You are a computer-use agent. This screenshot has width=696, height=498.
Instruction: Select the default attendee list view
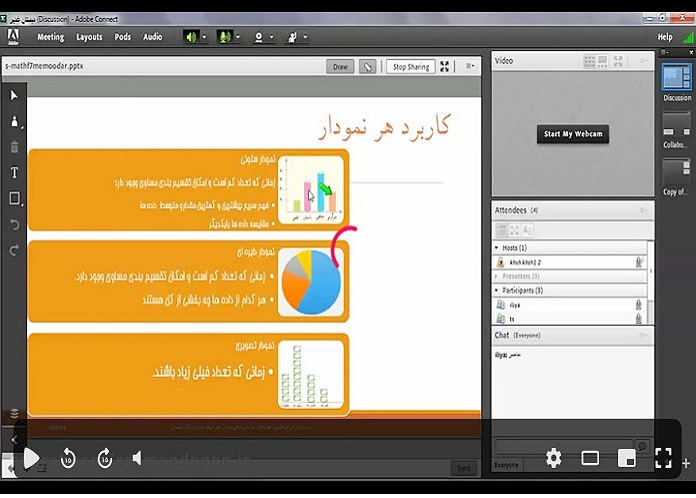[502, 230]
